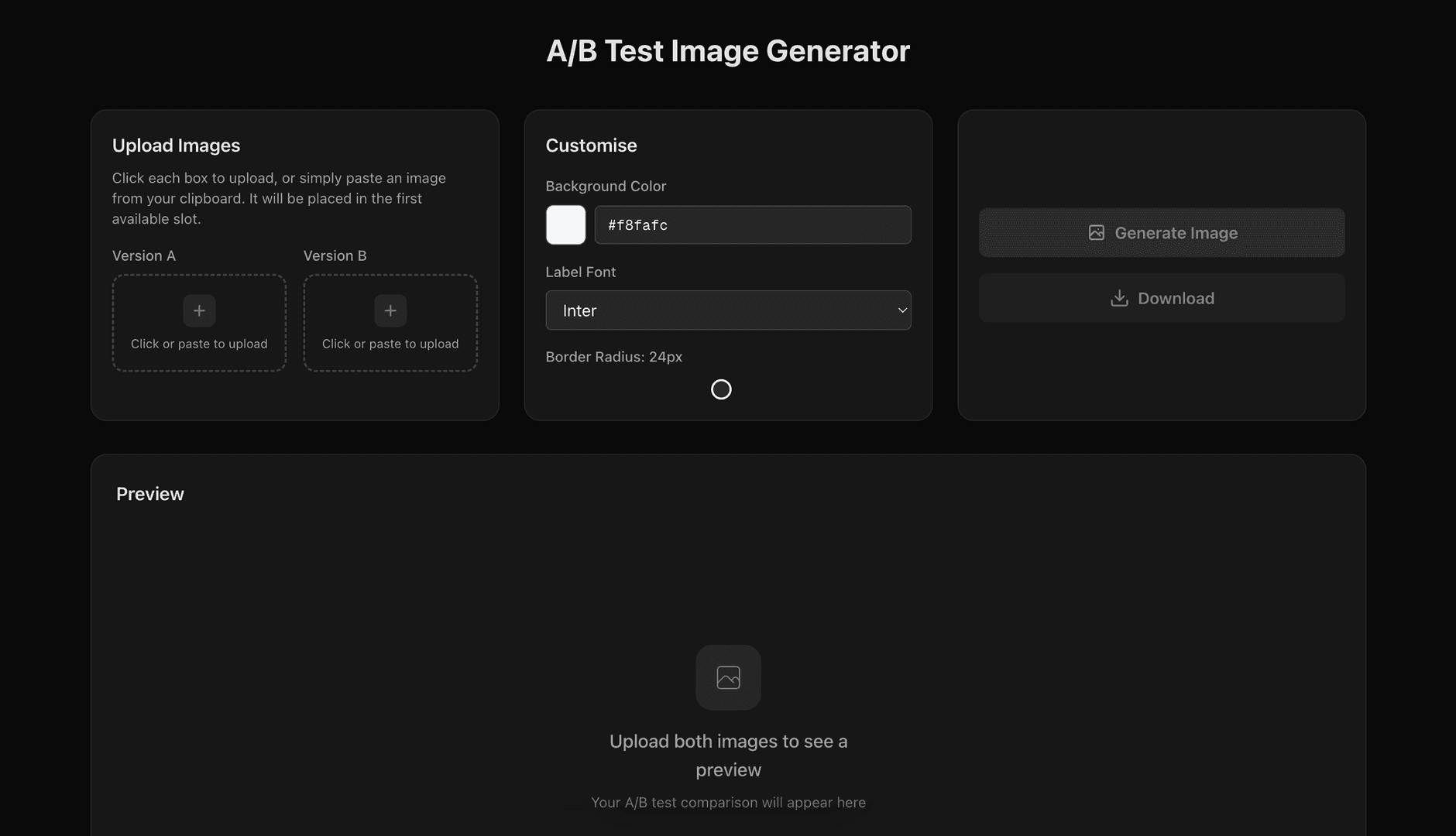Select the white background color swatch

tap(565, 224)
